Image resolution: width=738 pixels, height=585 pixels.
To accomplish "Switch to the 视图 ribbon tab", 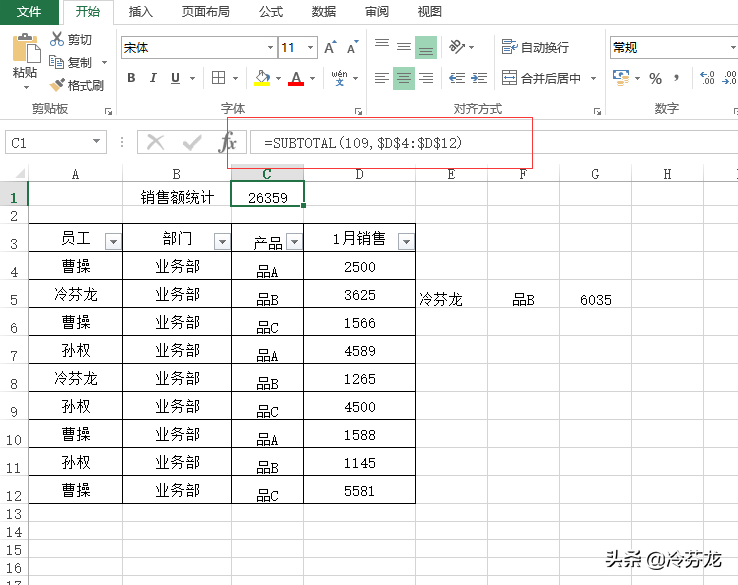I will click(x=429, y=12).
